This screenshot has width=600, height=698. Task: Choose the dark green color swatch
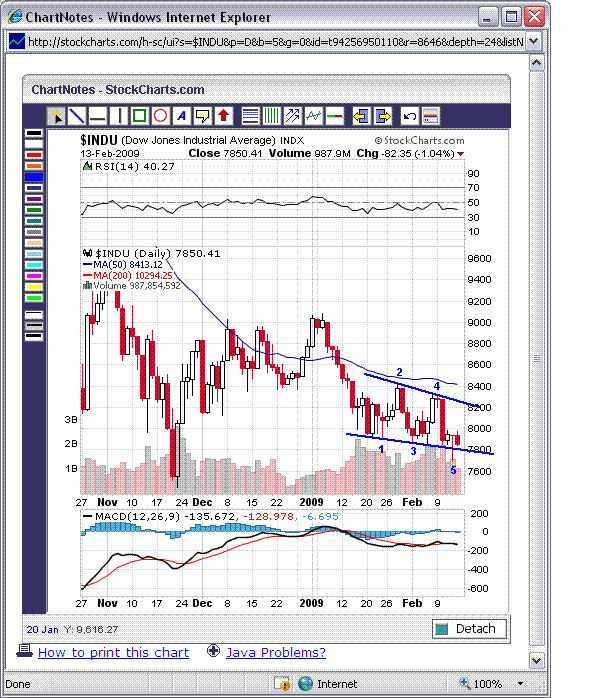(34, 210)
